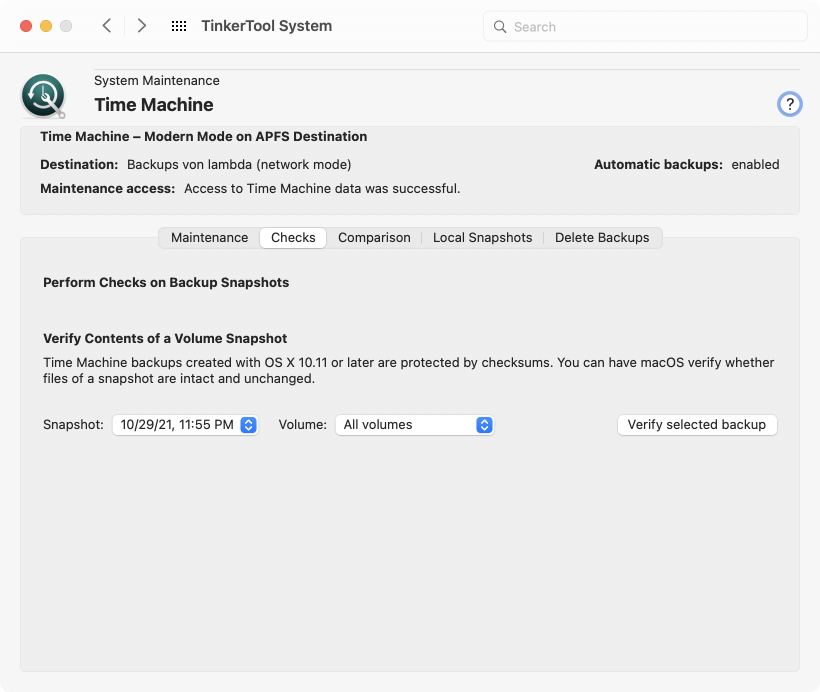This screenshot has height=692, width=820.
Task: Go back with the left chevron
Action: pyautogui.click(x=107, y=26)
